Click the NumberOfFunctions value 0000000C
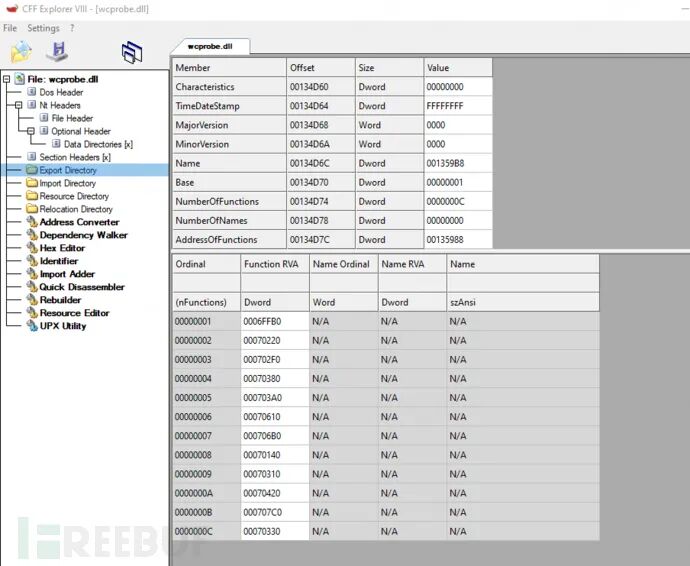690x566 pixels. (458, 202)
